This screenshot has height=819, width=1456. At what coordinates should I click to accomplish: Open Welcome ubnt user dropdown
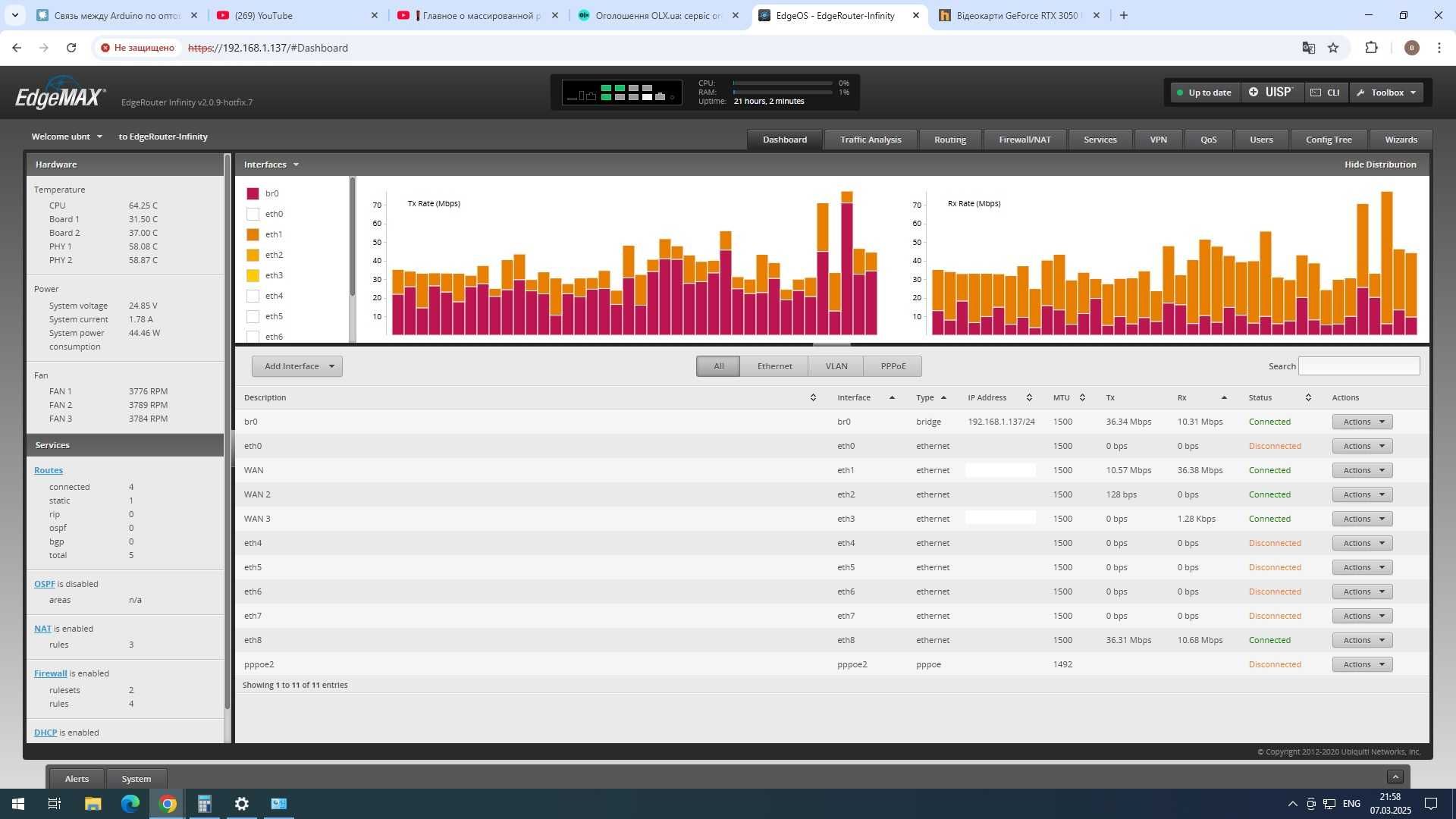coord(67,136)
